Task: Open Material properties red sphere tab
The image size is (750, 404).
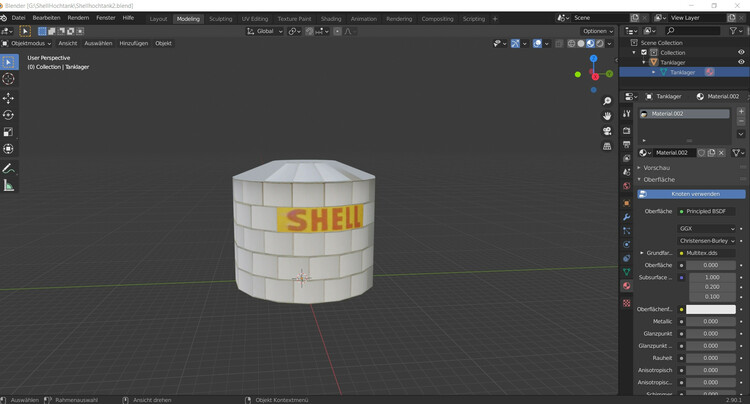Action: pos(627,286)
